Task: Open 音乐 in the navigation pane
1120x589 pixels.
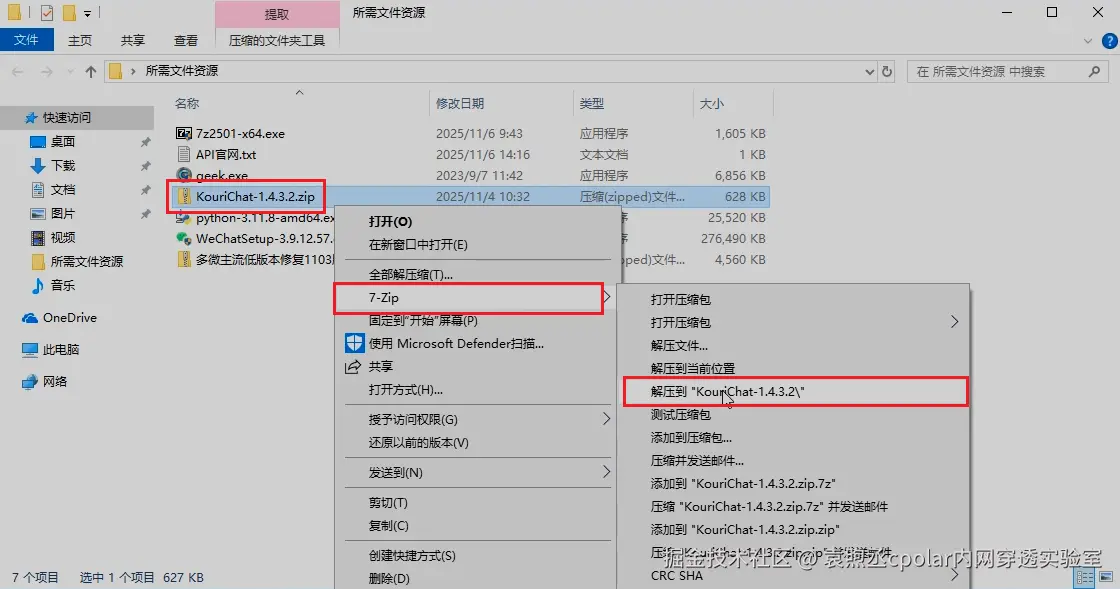Action: tap(63, 286)
